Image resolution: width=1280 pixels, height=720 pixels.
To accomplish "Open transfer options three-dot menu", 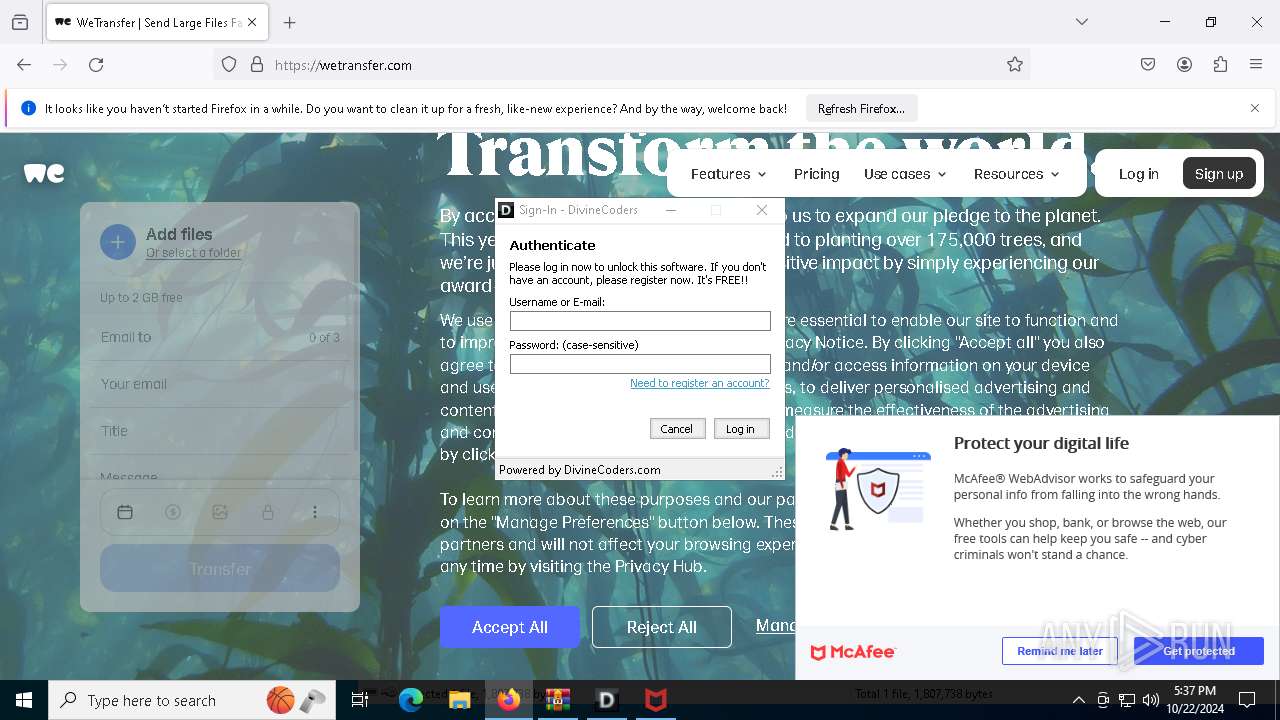I will [315, 512].
